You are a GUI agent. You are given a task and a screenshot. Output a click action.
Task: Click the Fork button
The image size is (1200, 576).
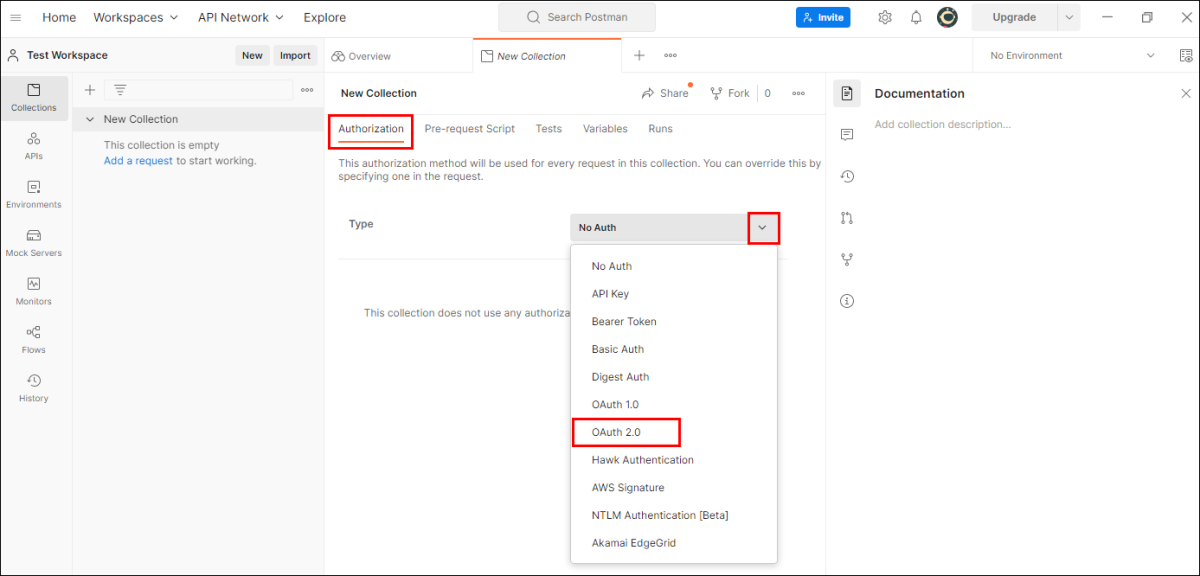click(x=730, y=93)
